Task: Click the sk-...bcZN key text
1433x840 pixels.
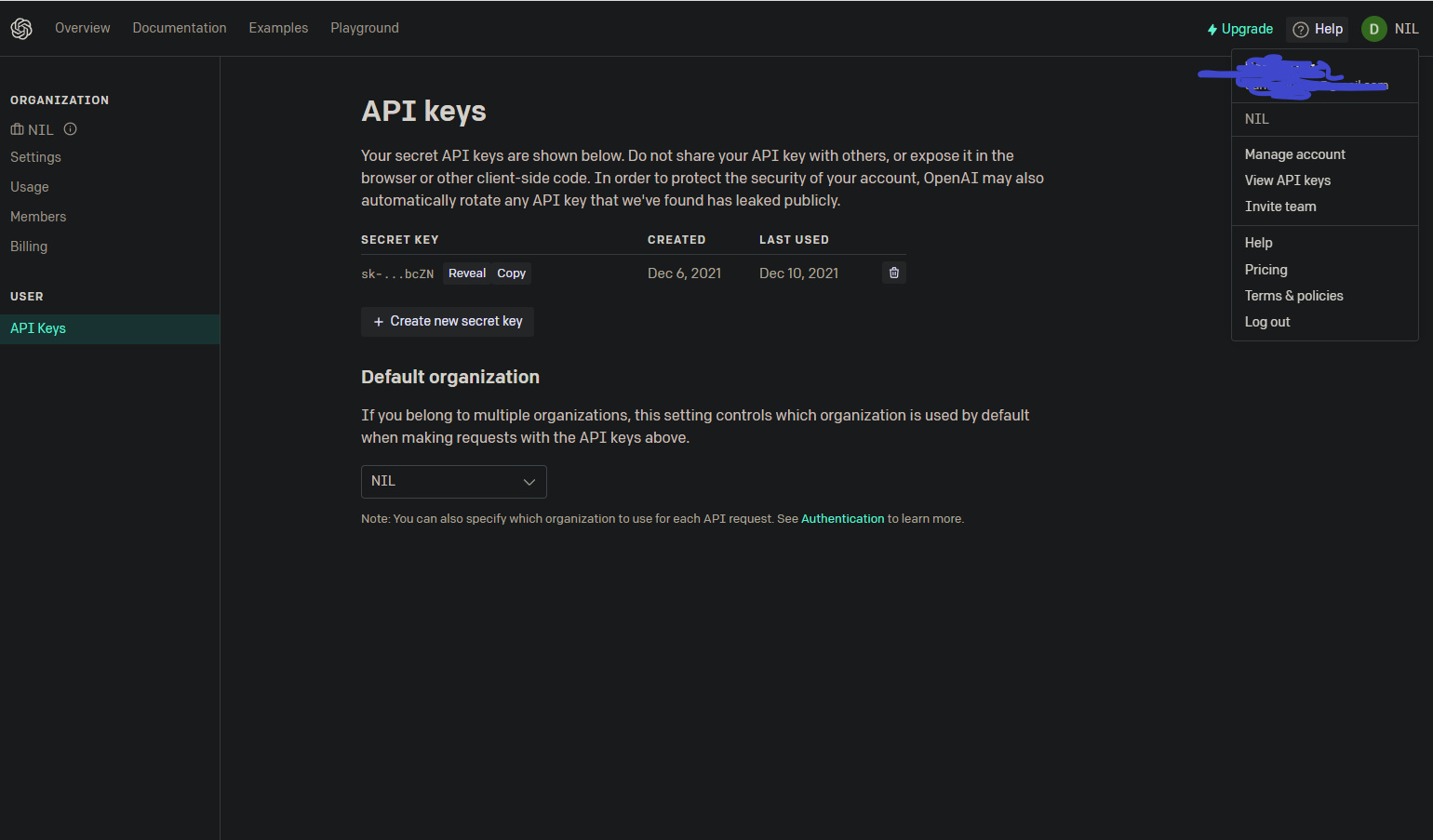Action: coord(397,273)
